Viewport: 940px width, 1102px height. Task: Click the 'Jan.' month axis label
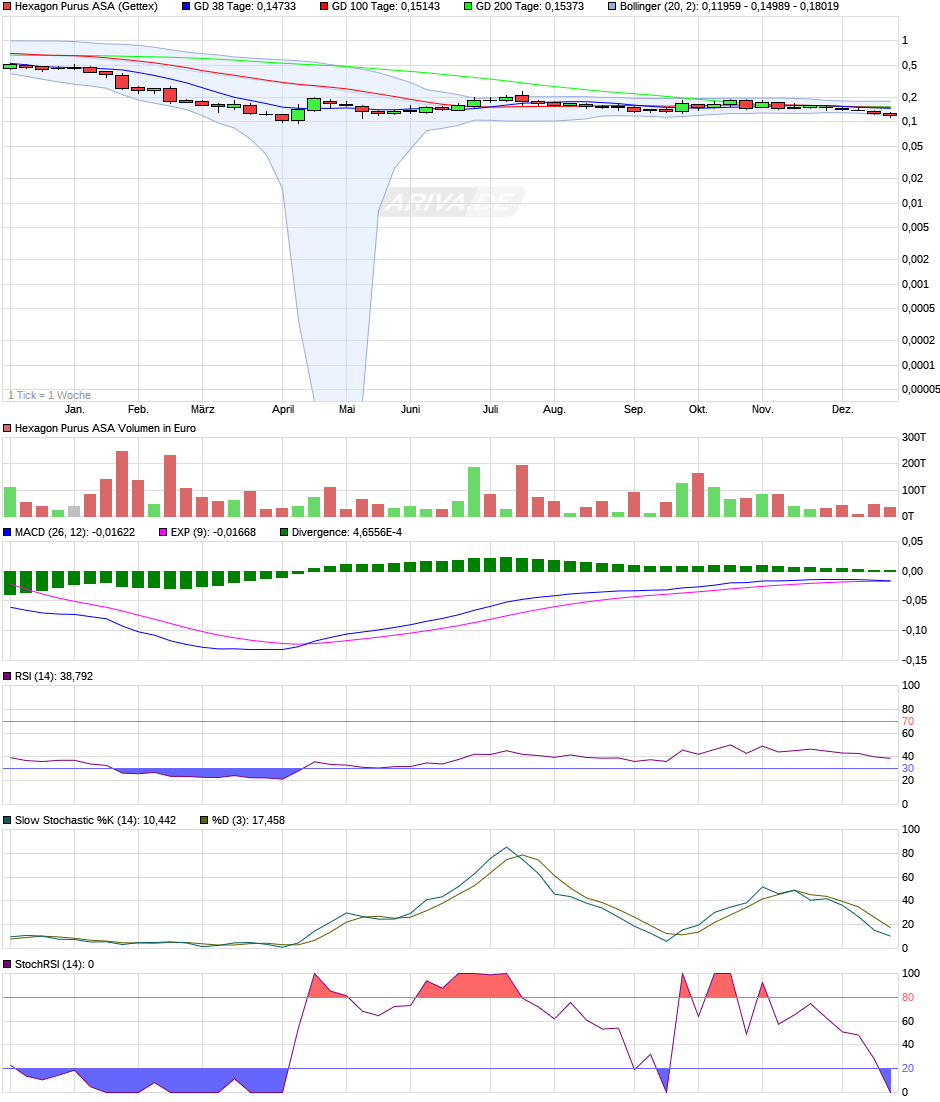point(75,409)
